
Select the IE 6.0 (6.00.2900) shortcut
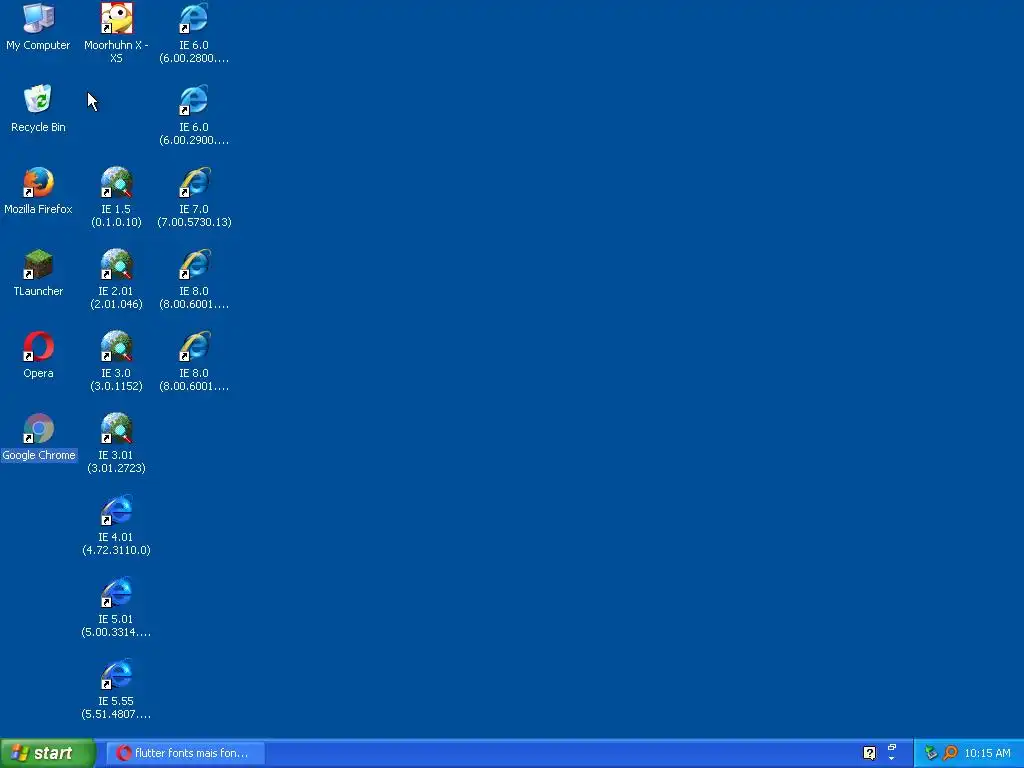pyautogui.click(x=194, y=115)
